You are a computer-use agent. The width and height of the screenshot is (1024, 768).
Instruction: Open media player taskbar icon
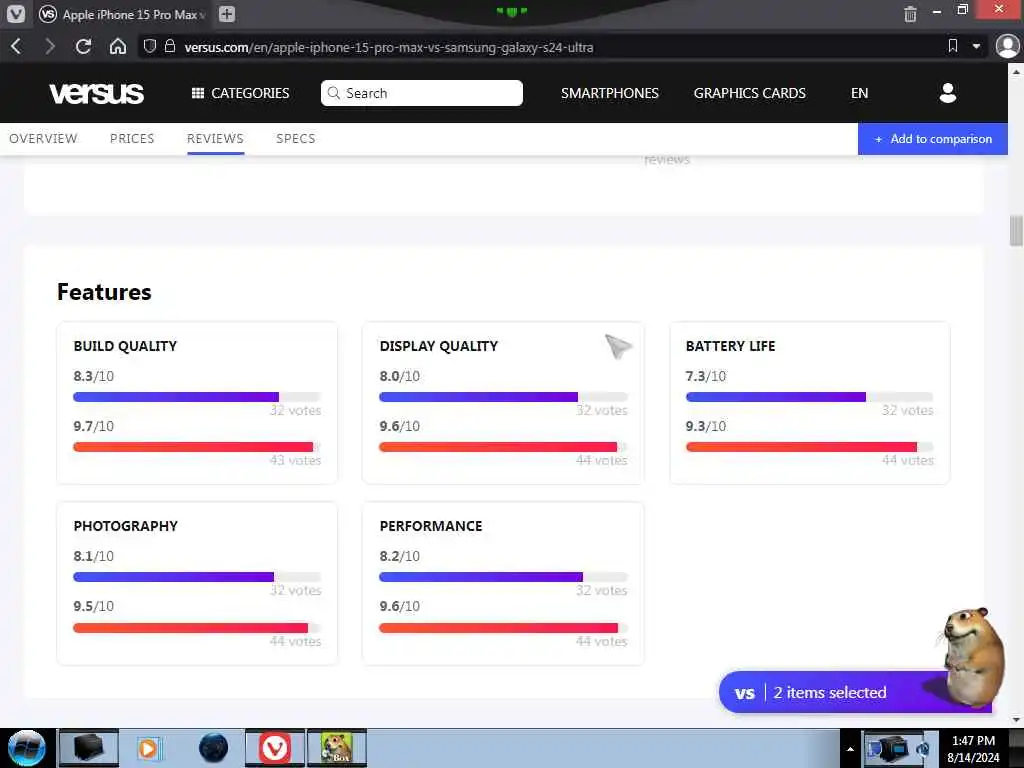tap(148, 748)
